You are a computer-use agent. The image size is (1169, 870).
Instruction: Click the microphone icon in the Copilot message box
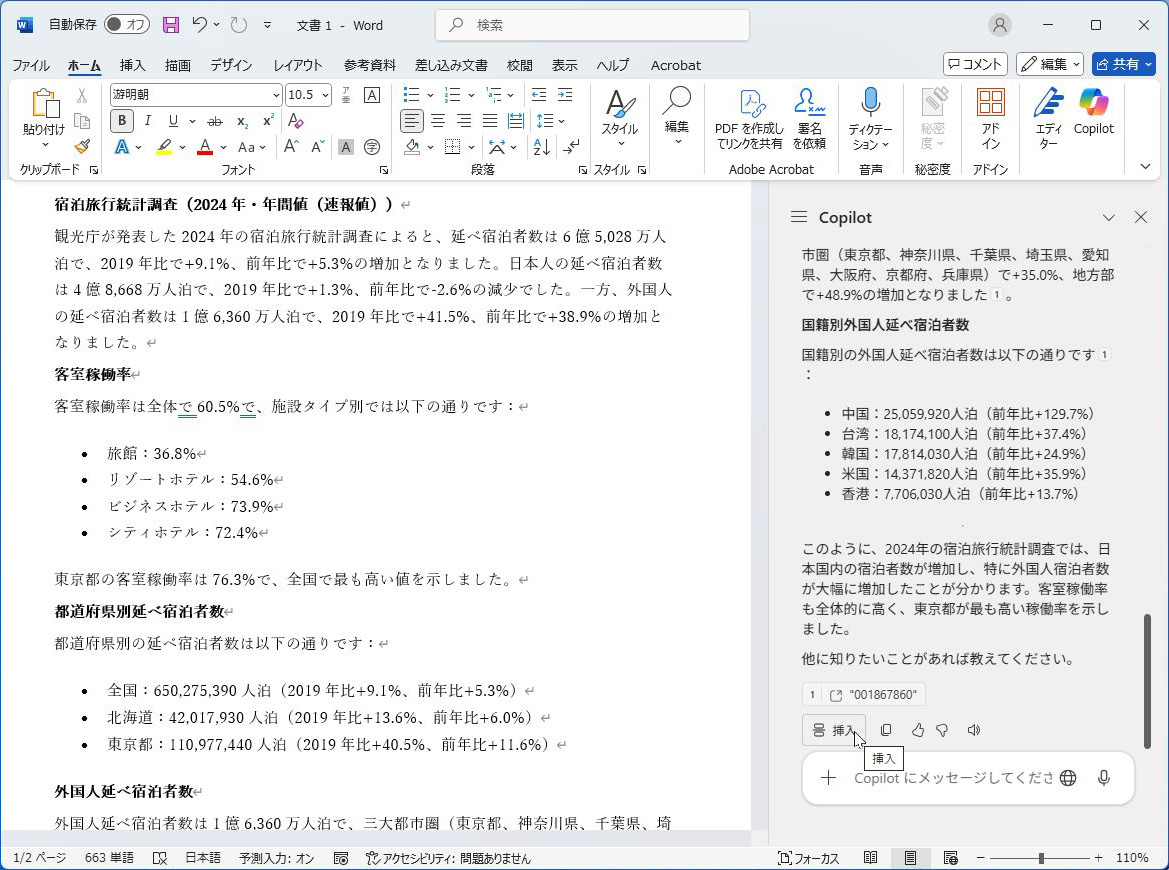(1103, 778)
